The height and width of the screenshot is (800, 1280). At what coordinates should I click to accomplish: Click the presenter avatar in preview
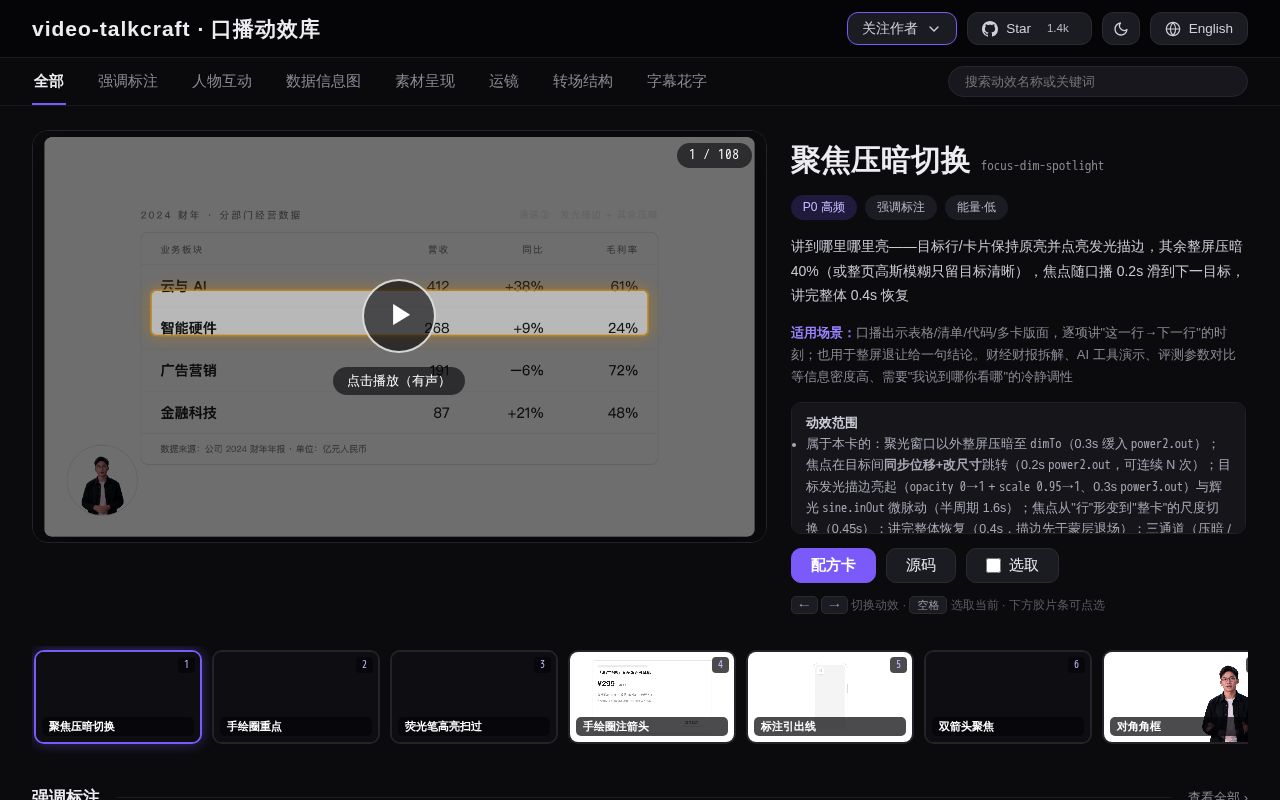pos(102,481)
